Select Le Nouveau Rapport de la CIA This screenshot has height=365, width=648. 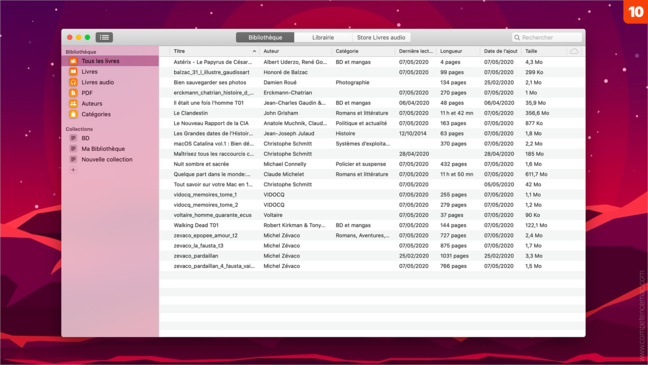372,123
